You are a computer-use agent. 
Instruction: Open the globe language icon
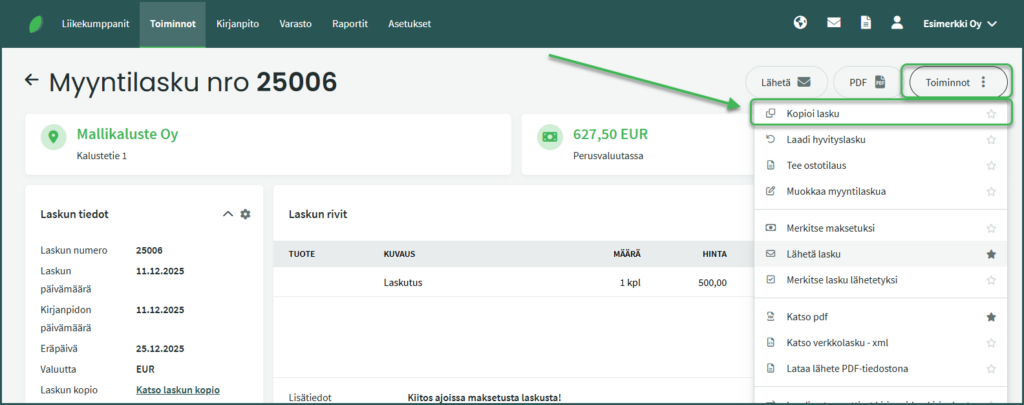click(x=800, y=23)
